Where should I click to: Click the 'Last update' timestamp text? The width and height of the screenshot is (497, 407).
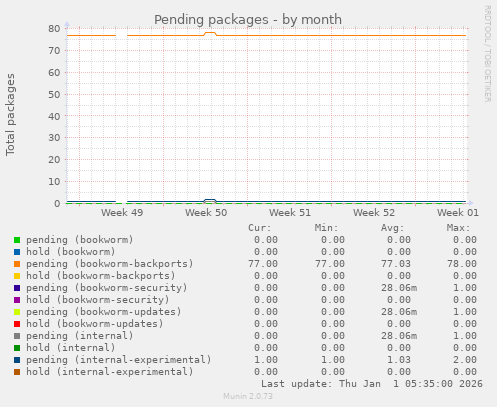click(x=372, y=384)
